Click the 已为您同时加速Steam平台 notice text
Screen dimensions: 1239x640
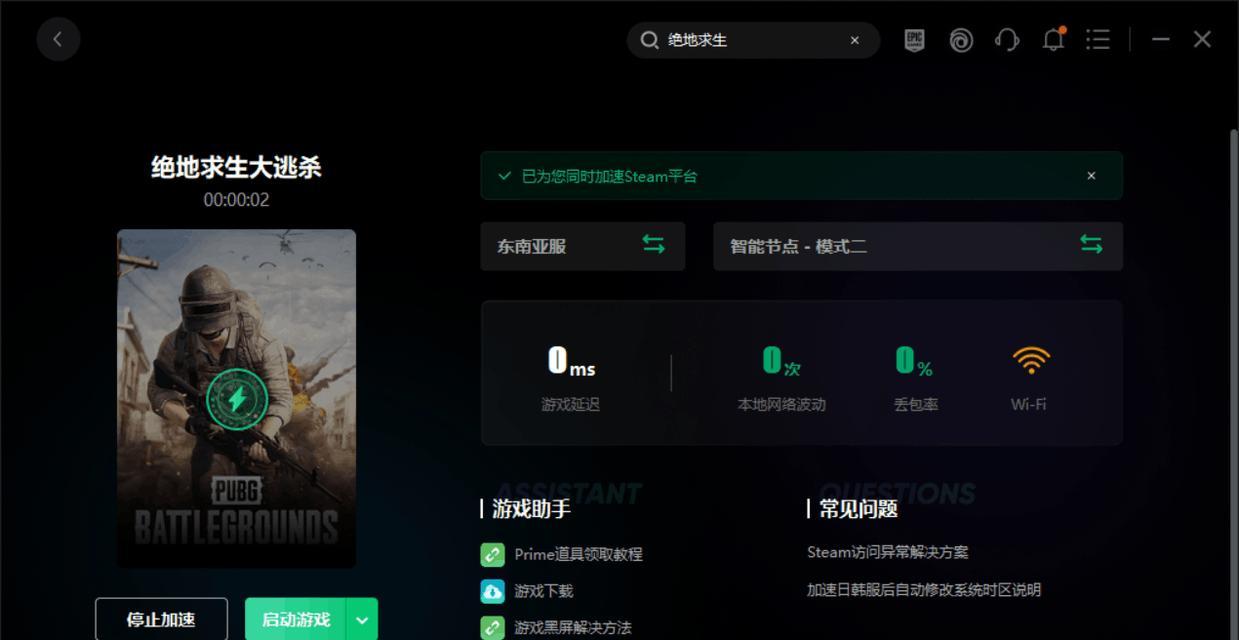click(610, 176)
